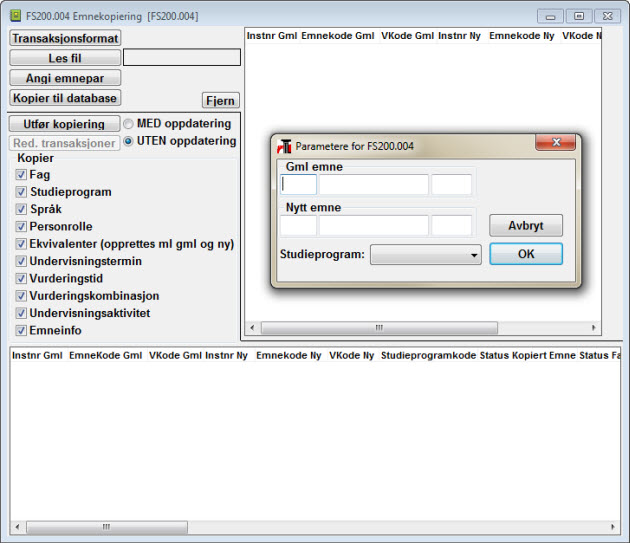Click upper table Emnekode Gml column header
The height and width of the screenshot is (543, 630).
[338, 36]
